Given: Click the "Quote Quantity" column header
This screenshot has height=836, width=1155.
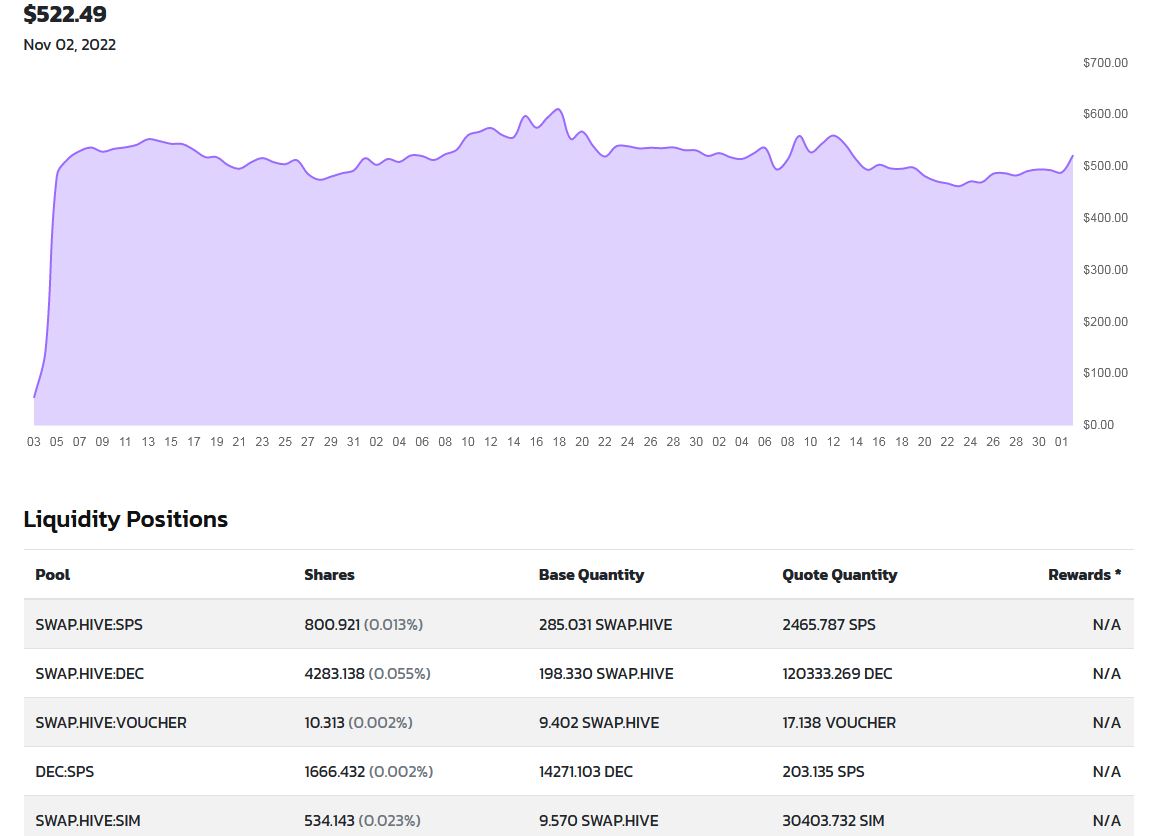Looking at the screenshot, I should click(x=840, y=575).
